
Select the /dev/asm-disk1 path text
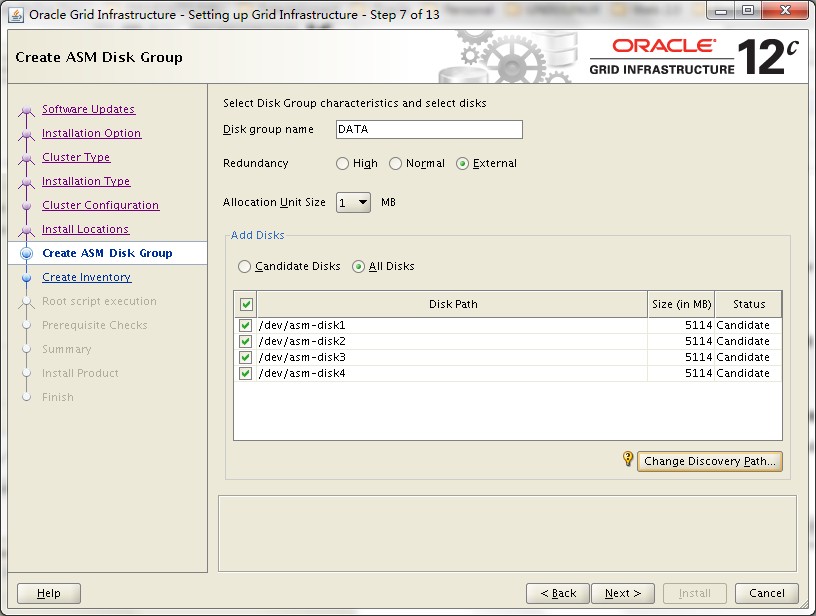(x=302, y=326)
